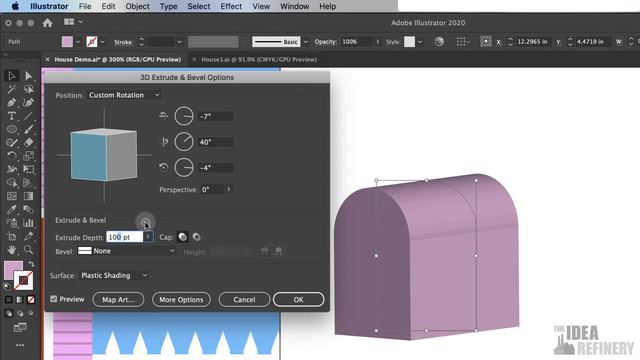Click the Home icon

(x=47, y=23)
